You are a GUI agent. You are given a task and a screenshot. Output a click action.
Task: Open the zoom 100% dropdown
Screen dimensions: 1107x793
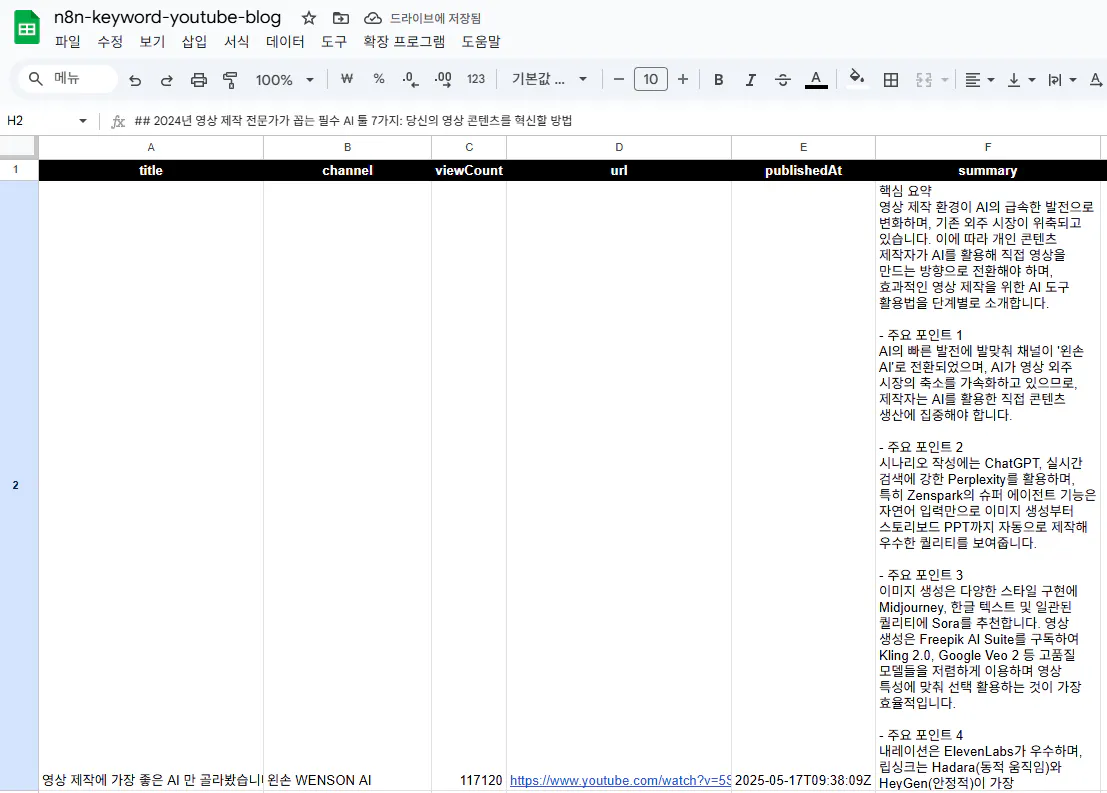(284, 80)
